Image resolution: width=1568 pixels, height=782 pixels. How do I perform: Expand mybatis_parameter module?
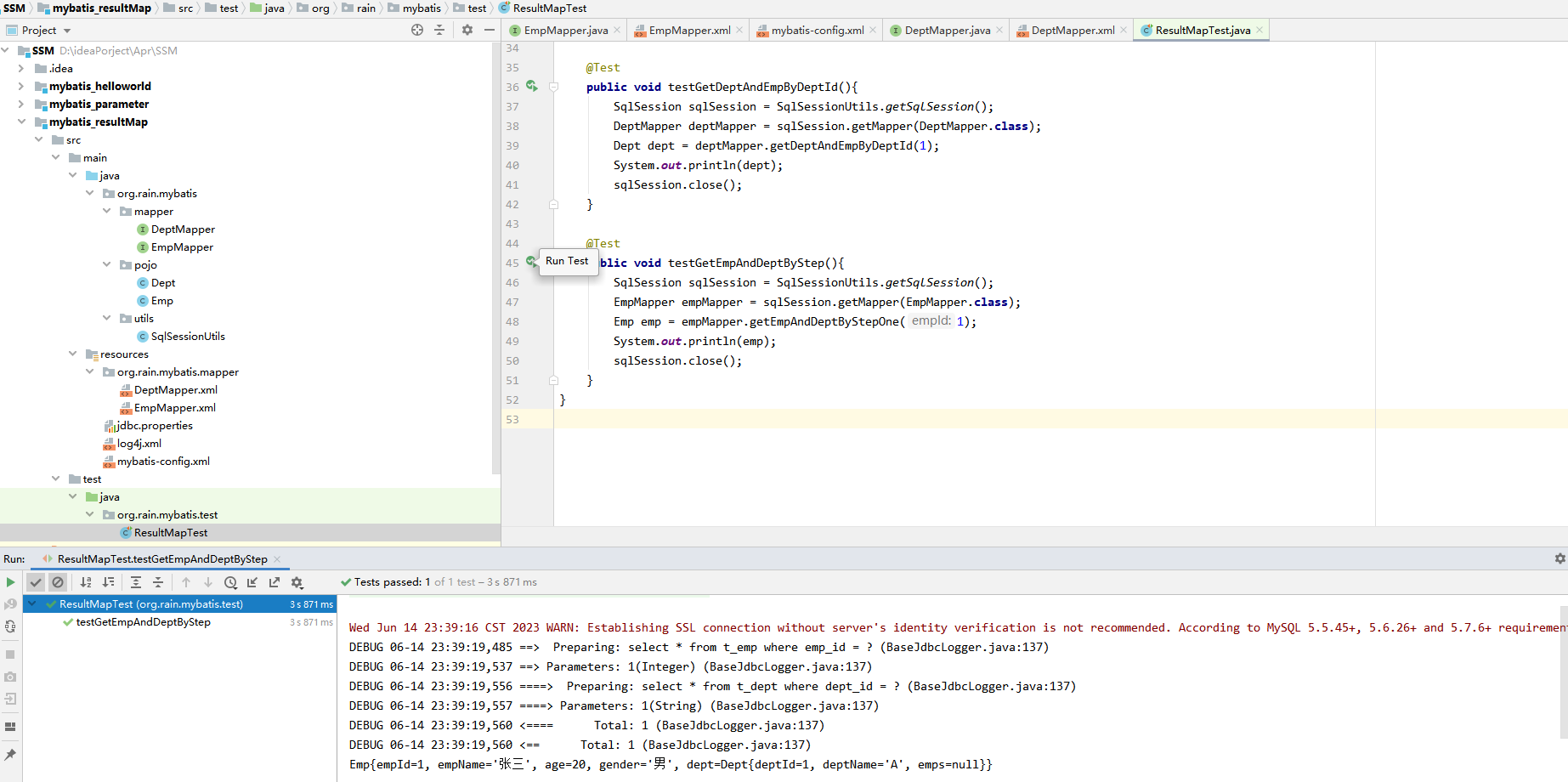tap(21, 104)
